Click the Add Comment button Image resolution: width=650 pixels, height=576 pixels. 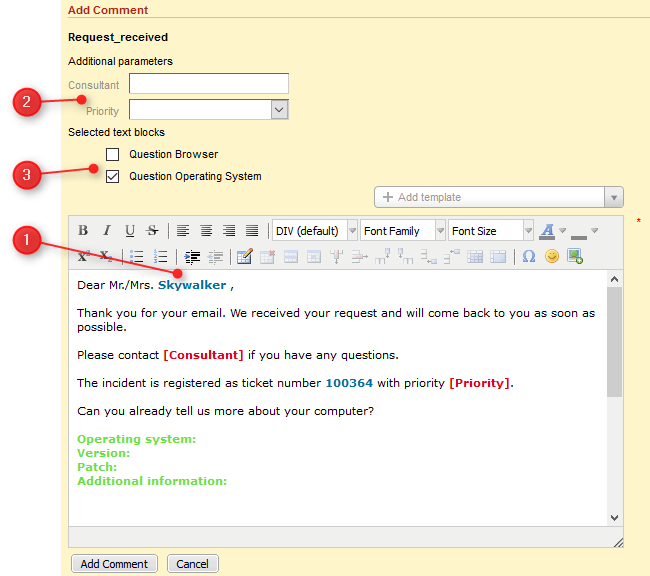click(x=114, y=564)
